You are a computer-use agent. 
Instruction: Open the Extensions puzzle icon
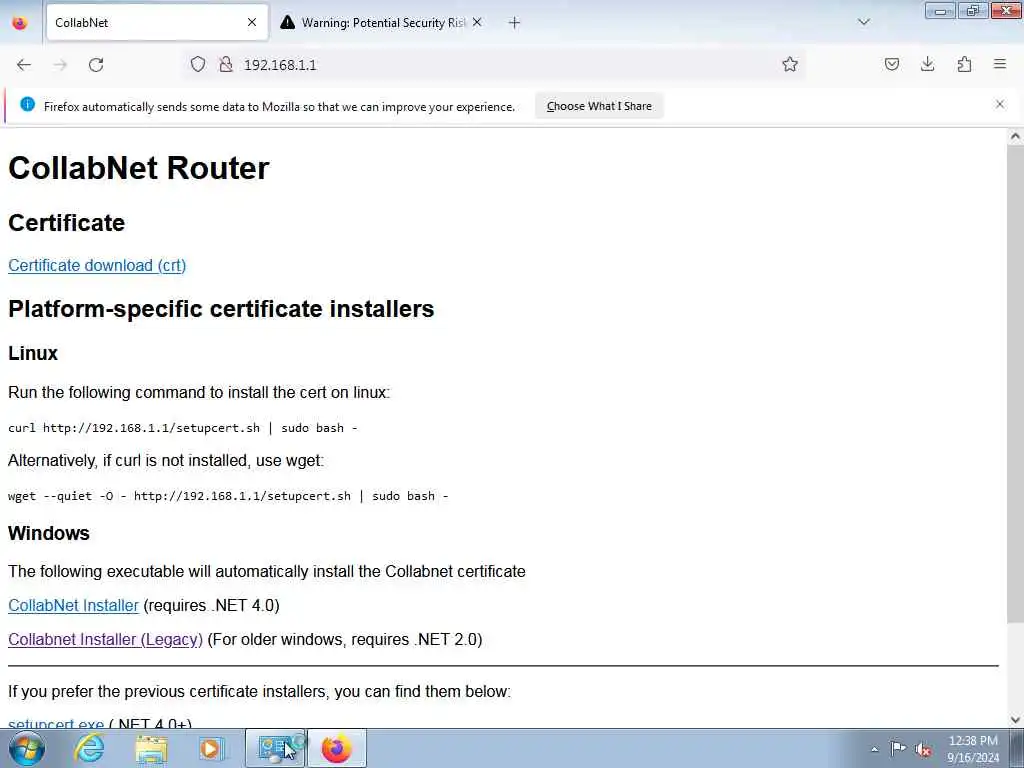pyautogui.click(x=964, y=64)
